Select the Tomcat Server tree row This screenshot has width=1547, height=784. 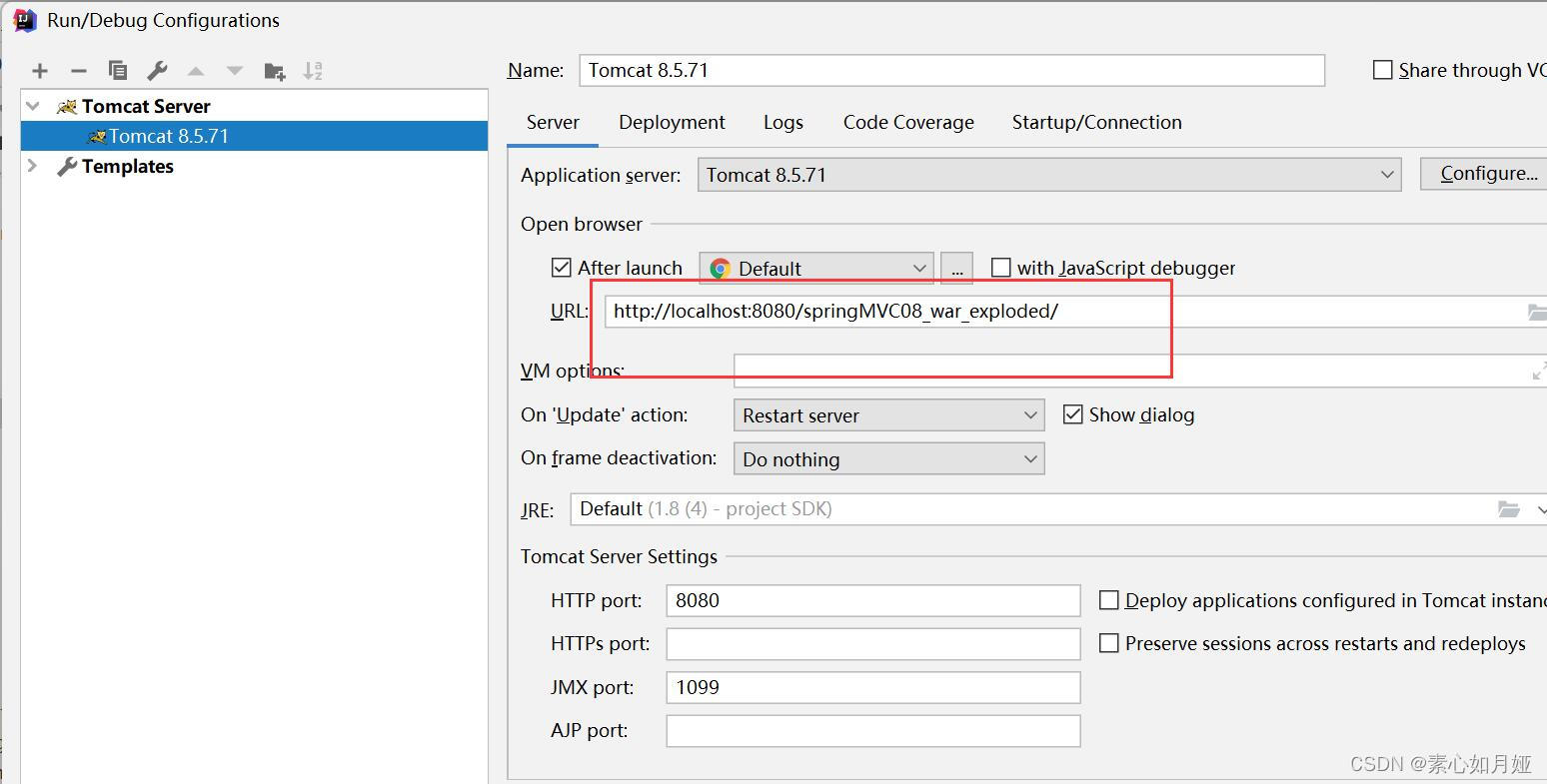click(x=255, y=106)
